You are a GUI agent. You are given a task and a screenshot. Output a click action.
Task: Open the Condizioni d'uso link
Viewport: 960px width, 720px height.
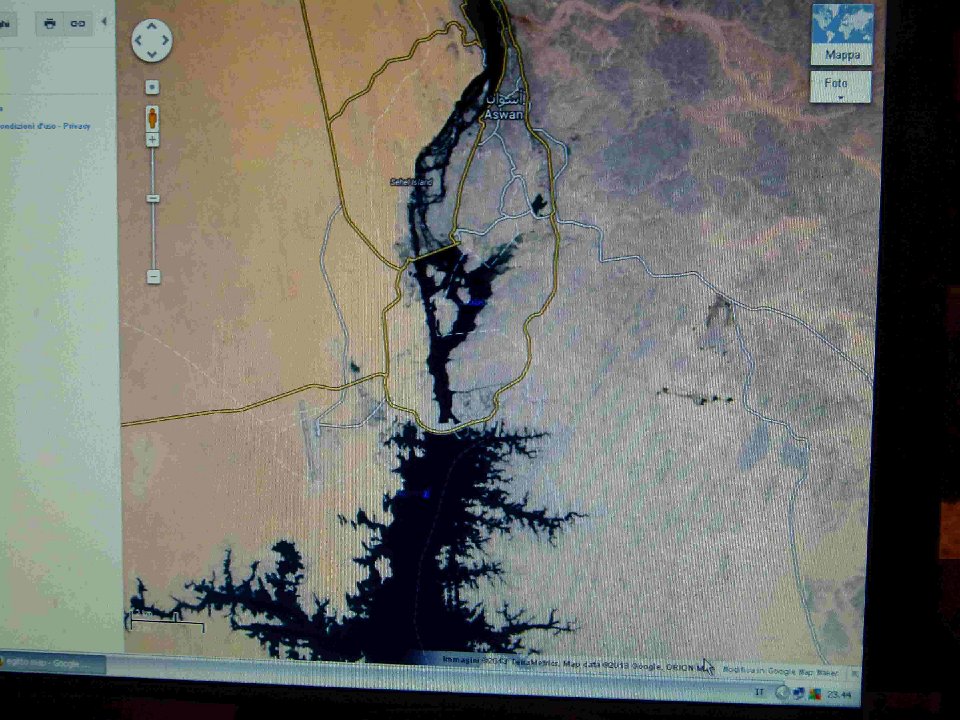[x=27, y=126]
